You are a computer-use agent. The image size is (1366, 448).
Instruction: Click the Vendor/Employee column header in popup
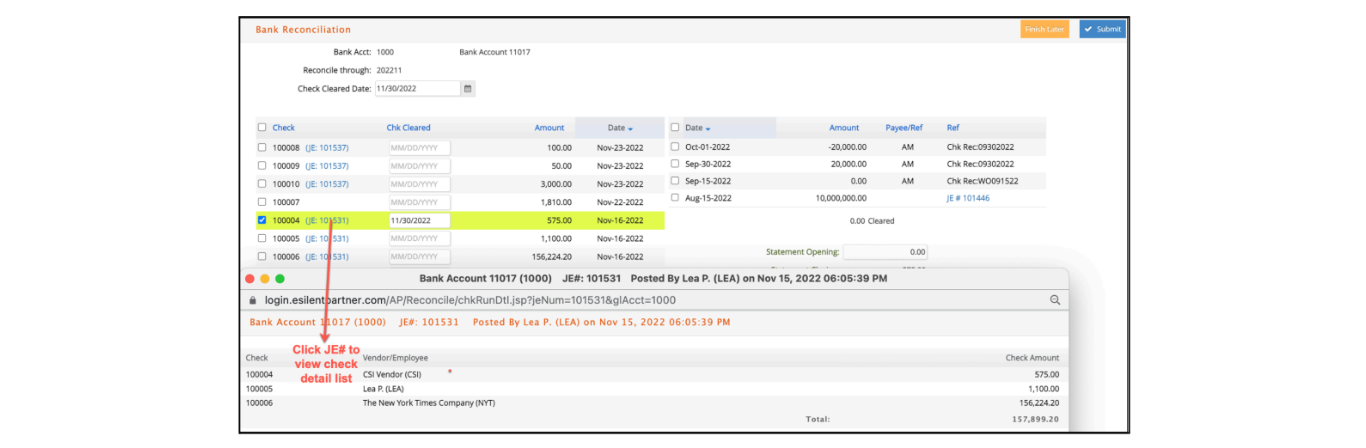pos(396,357)
